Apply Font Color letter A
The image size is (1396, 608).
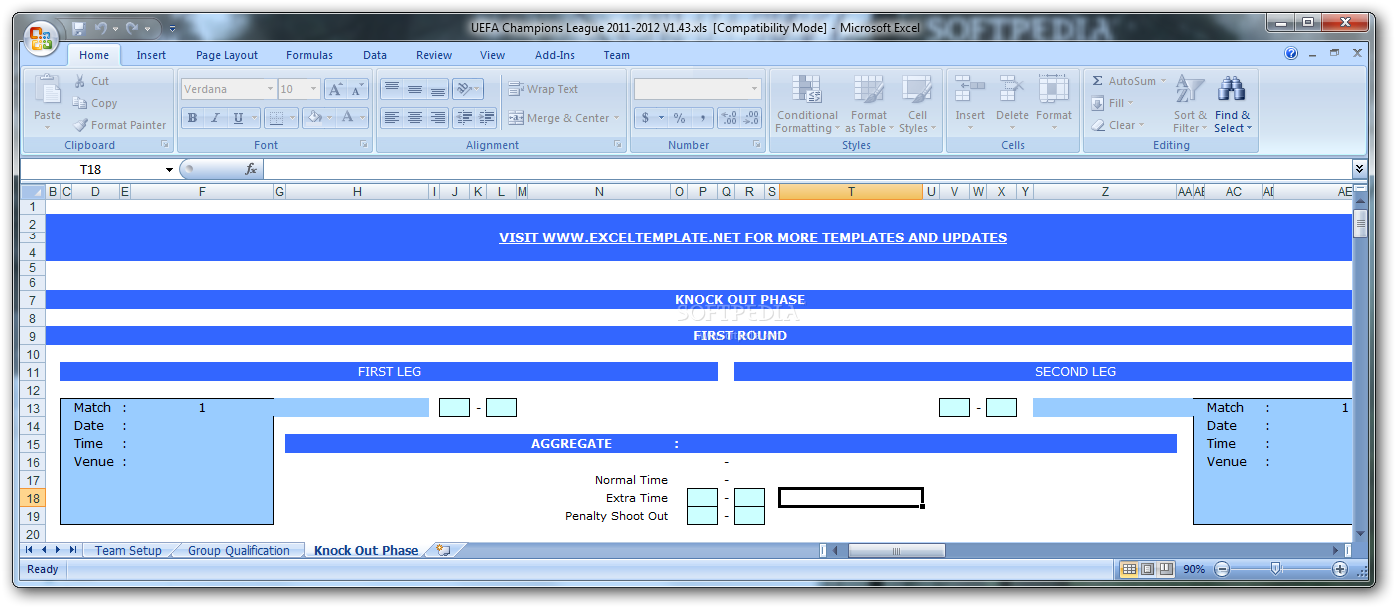click(347, 118)
